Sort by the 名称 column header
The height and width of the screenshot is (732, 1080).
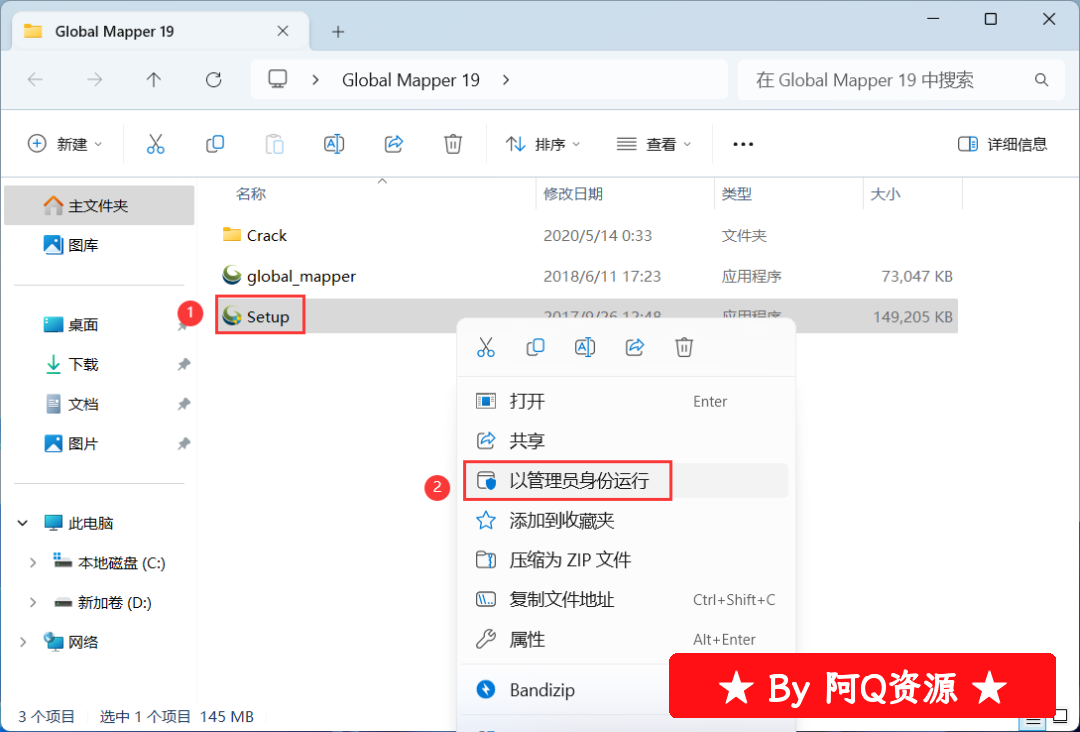251,194
